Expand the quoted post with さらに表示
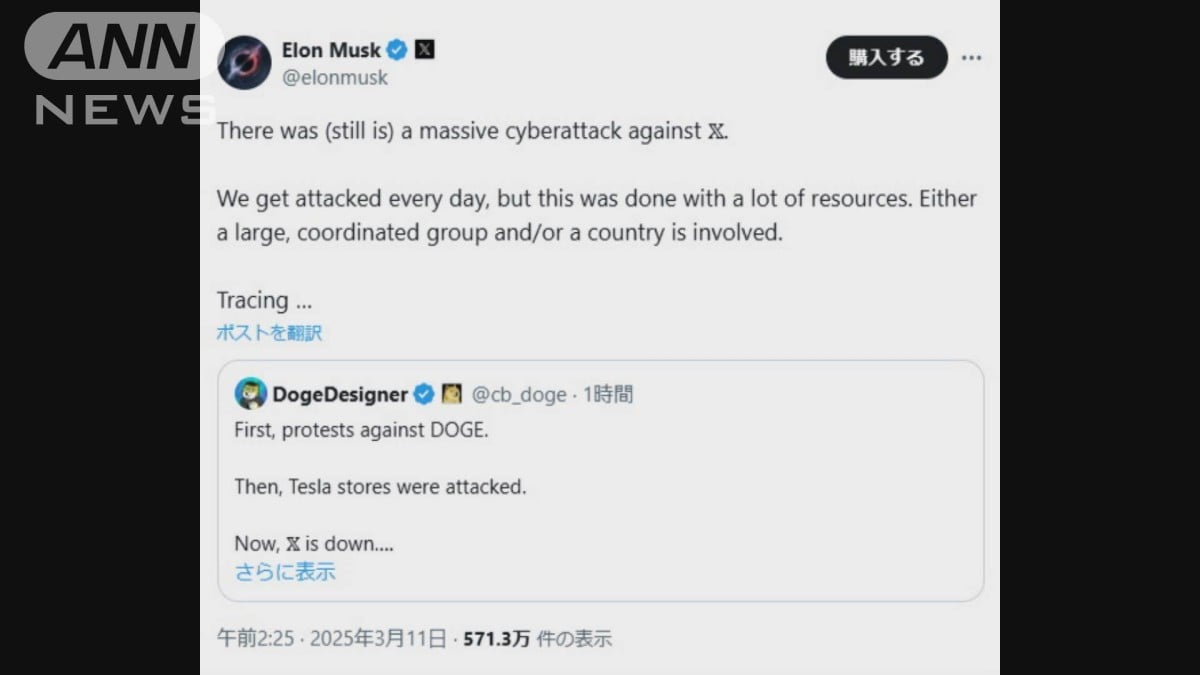Viewport: 1200px width, 675px height. pyautogui.click(x=283, y=571)
